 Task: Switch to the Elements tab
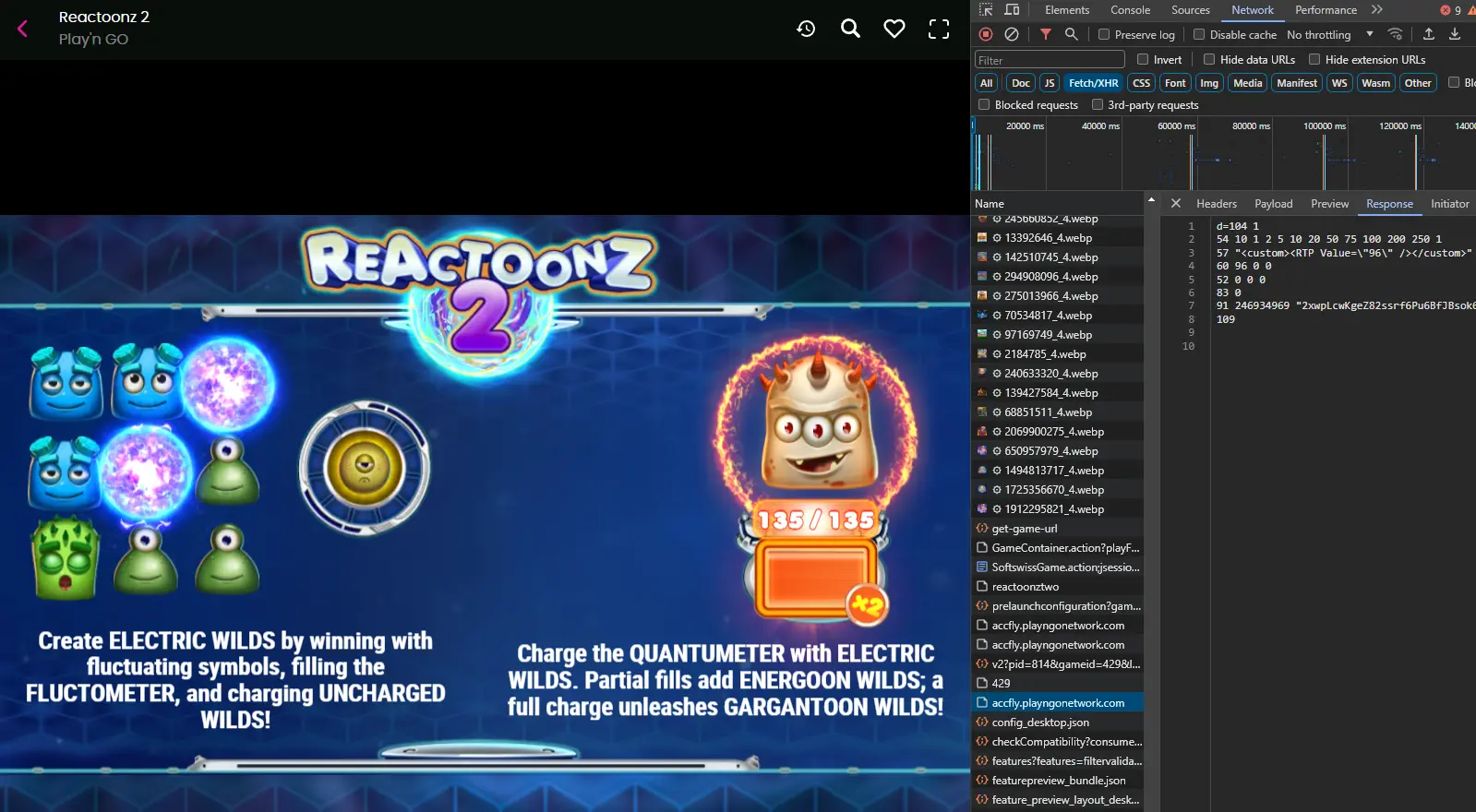pyautogui.click(x=1067, y=10)
